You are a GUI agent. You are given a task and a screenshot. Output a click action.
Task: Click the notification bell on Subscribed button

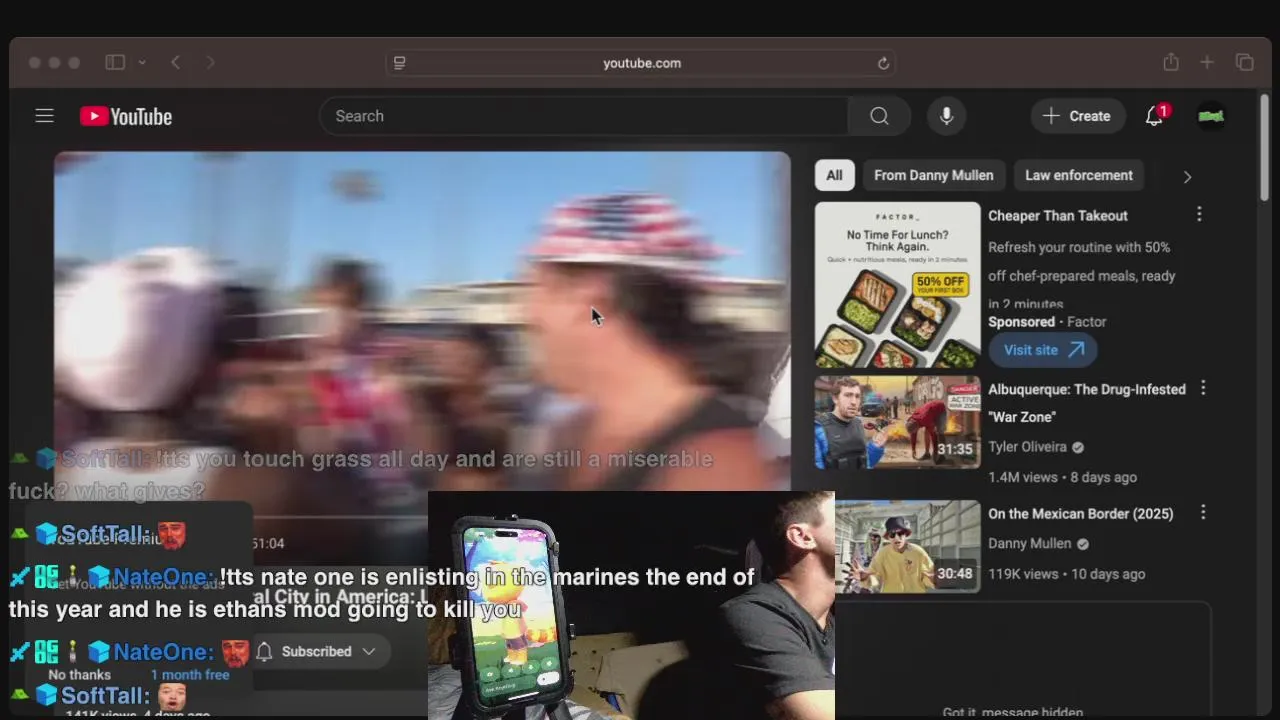(x=265, y=651)
